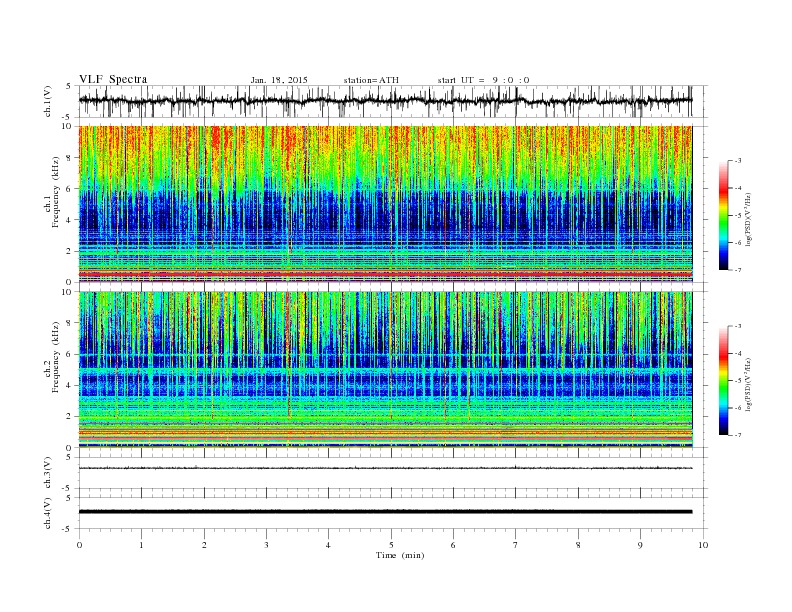Click the "ch.4(V)" axis label
The height and width of the screenshot is (612, 792).
(x=48, y=513)
